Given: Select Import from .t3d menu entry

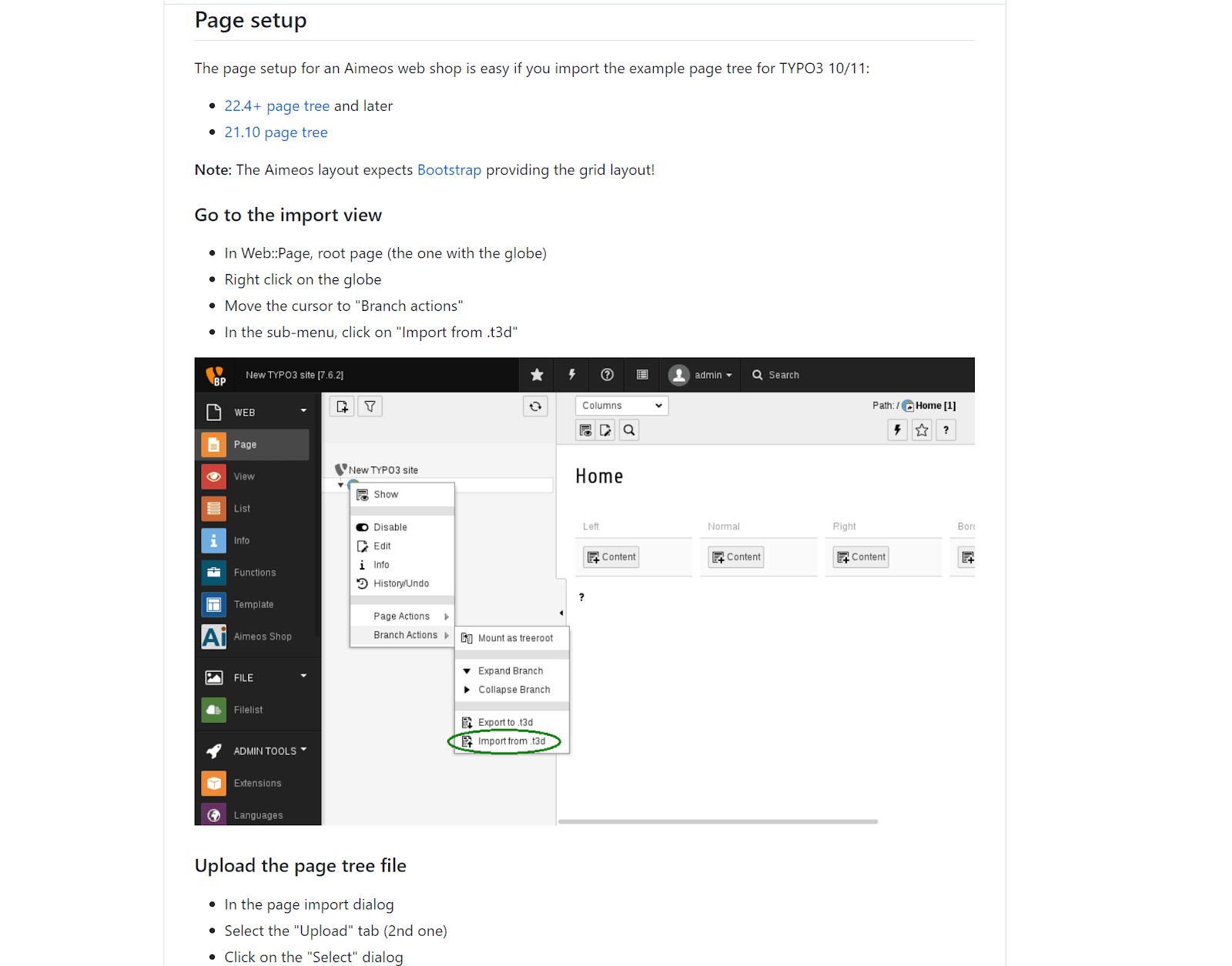Looking at the screenshot, I should [511, 741].
